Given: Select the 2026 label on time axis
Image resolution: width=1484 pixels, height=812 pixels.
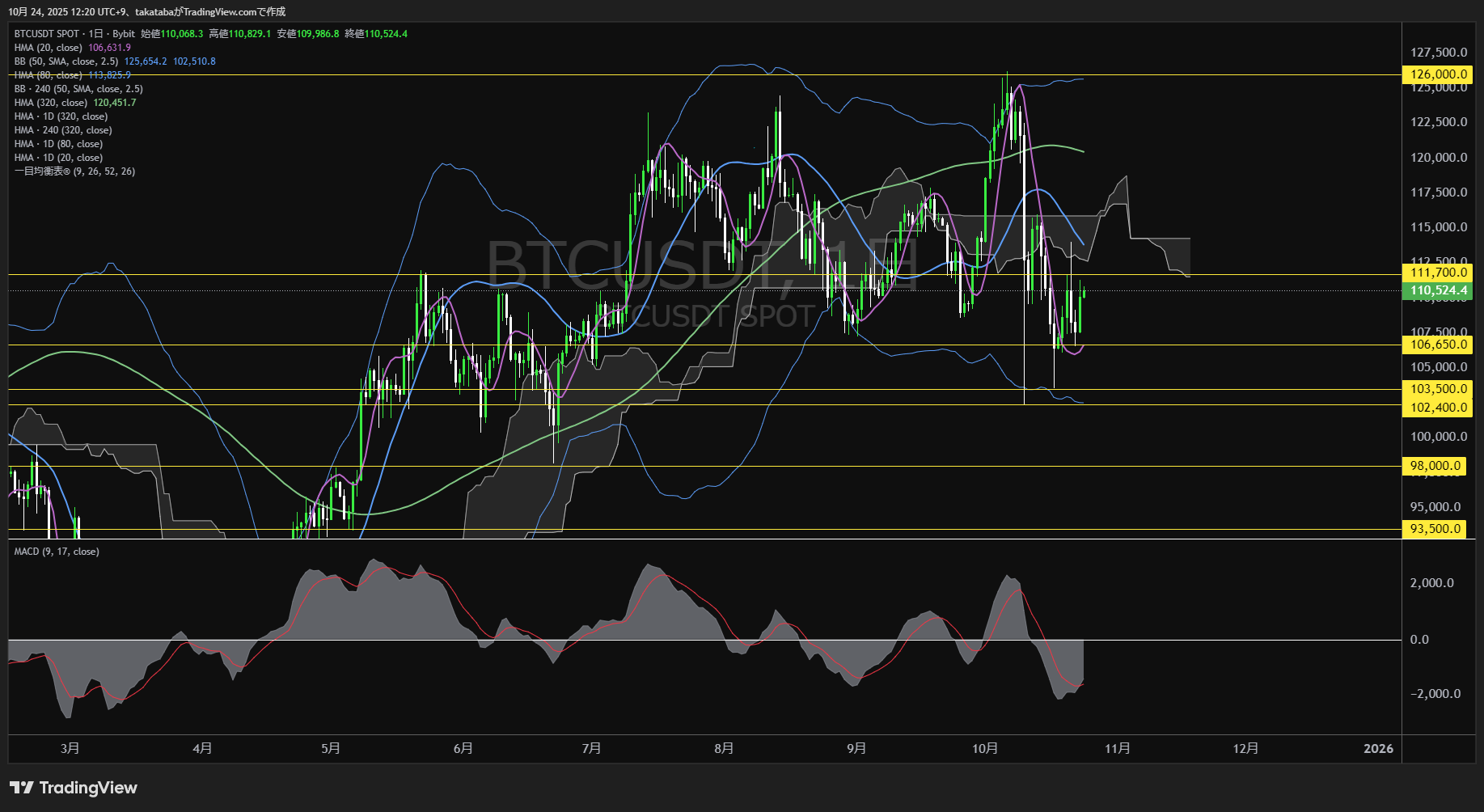Looking at the screenshot, I should [x=1378, y=749].
